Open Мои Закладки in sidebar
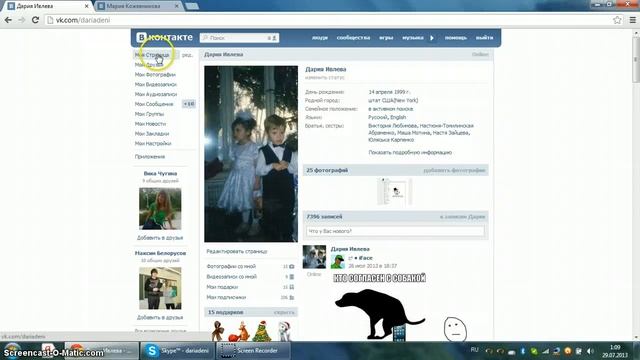Viewport: 640px width, 360px height. [x=152, y=133]
